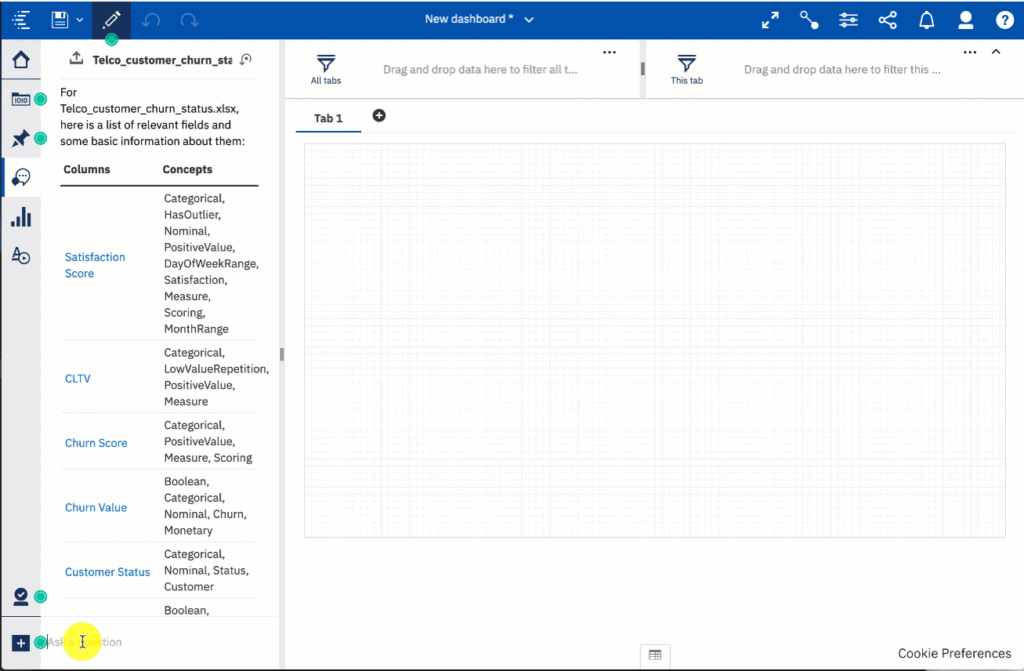1024x671 pixels.
Task: Open All tabs filter more options ellipsis
Action: click(609, 52)
